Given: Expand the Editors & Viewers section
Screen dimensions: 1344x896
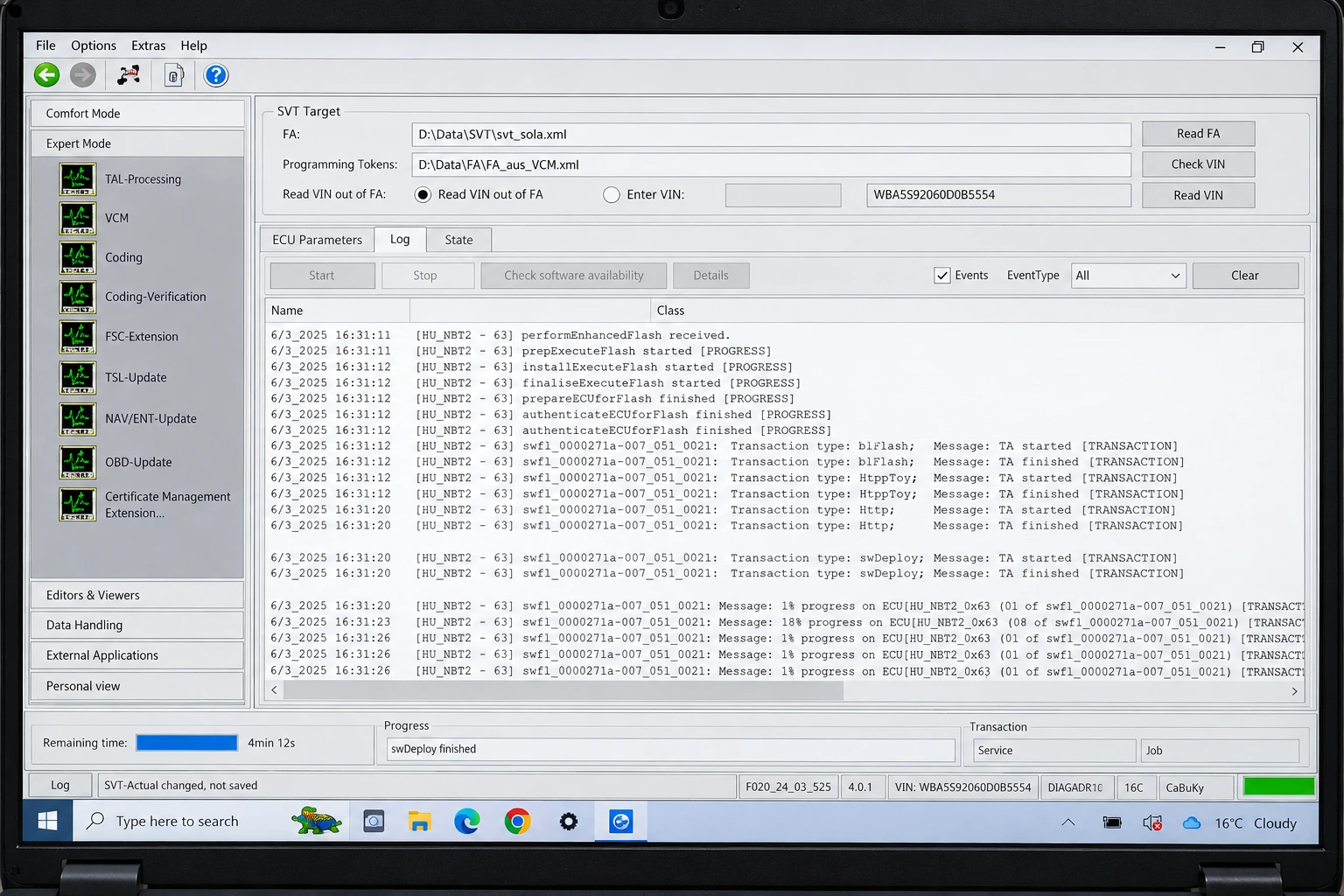Looking at the screenshot, I should [x=137, y=595].
